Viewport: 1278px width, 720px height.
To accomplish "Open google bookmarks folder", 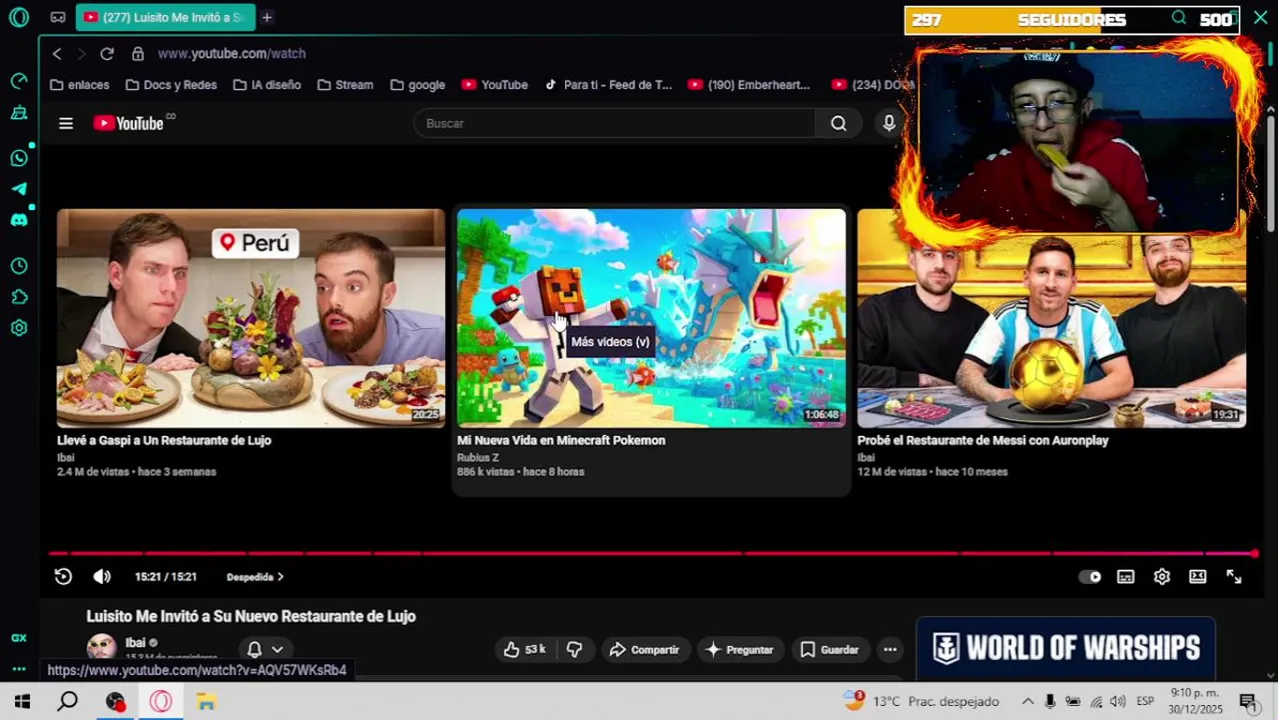I will tap(418, 85).
